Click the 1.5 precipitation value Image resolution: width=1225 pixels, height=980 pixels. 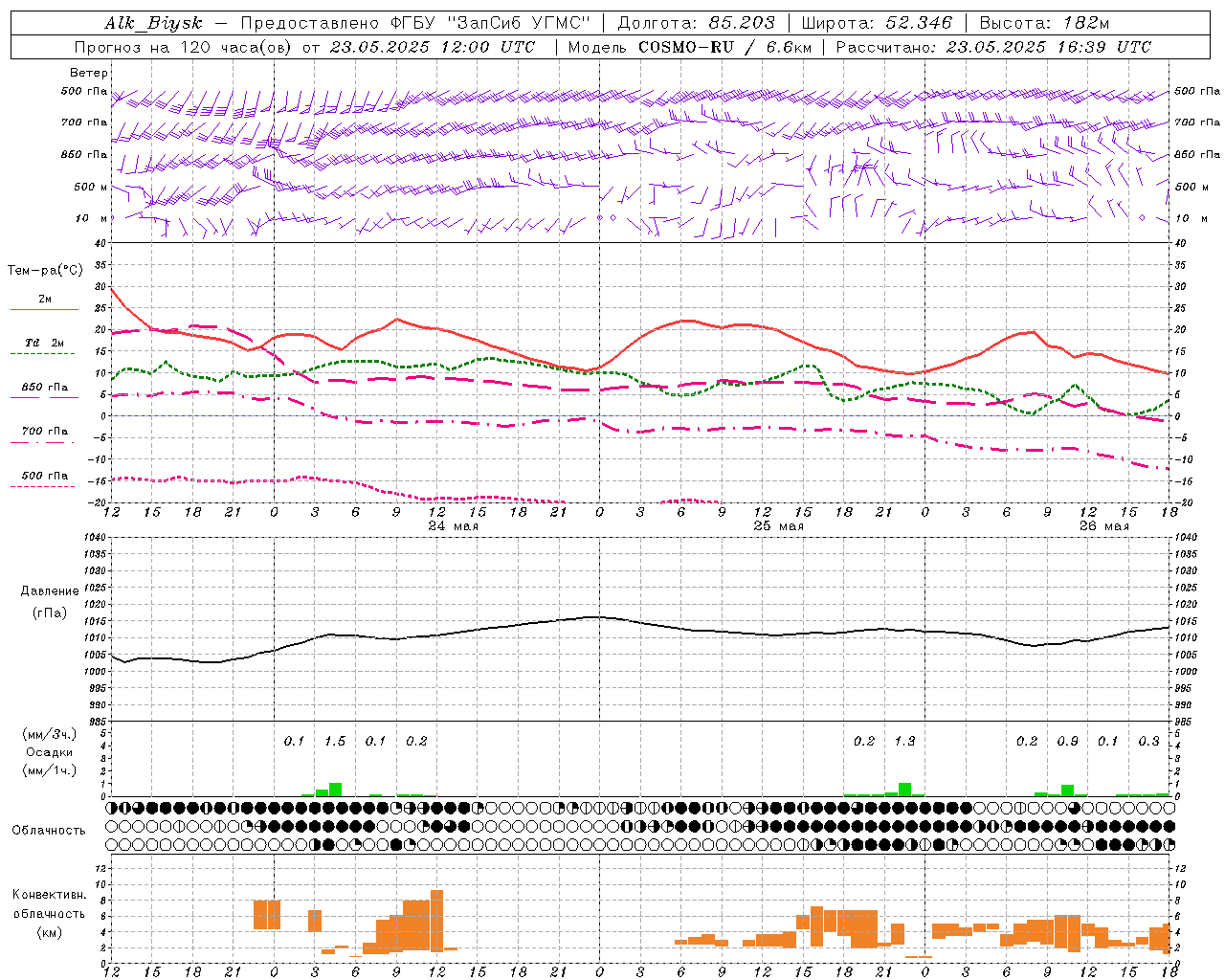click(x=335, y=742)
